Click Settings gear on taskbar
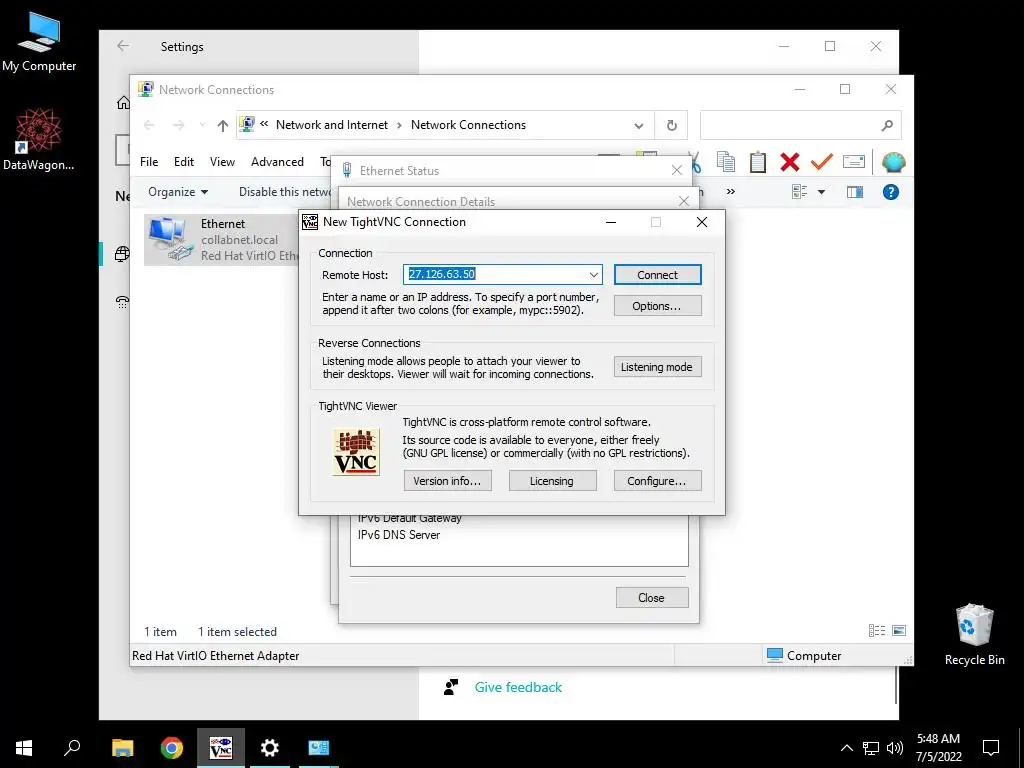Viewport: 1024px width, 768px height. (270, 748)
